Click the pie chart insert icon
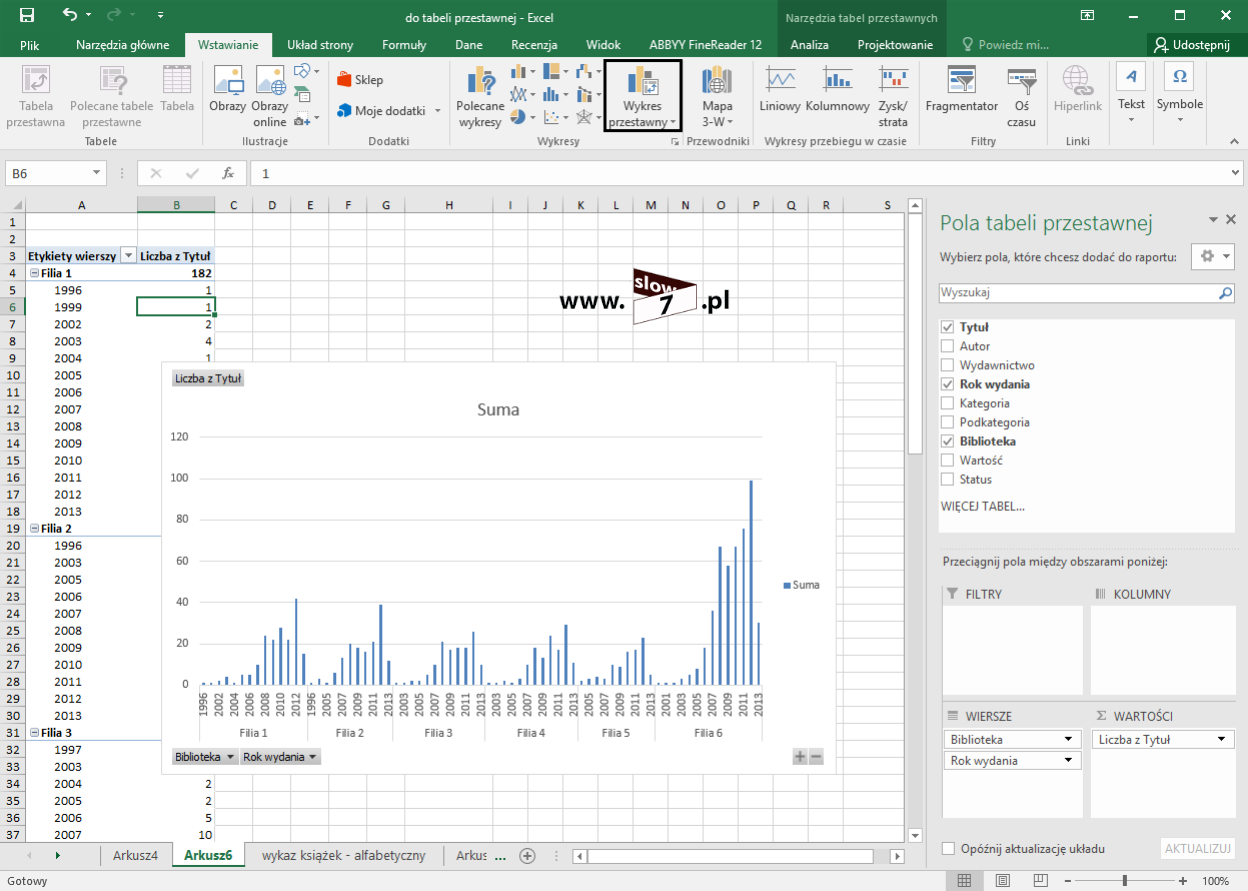The height and width of the screenshot is (891, 1248). click(517, 116)
